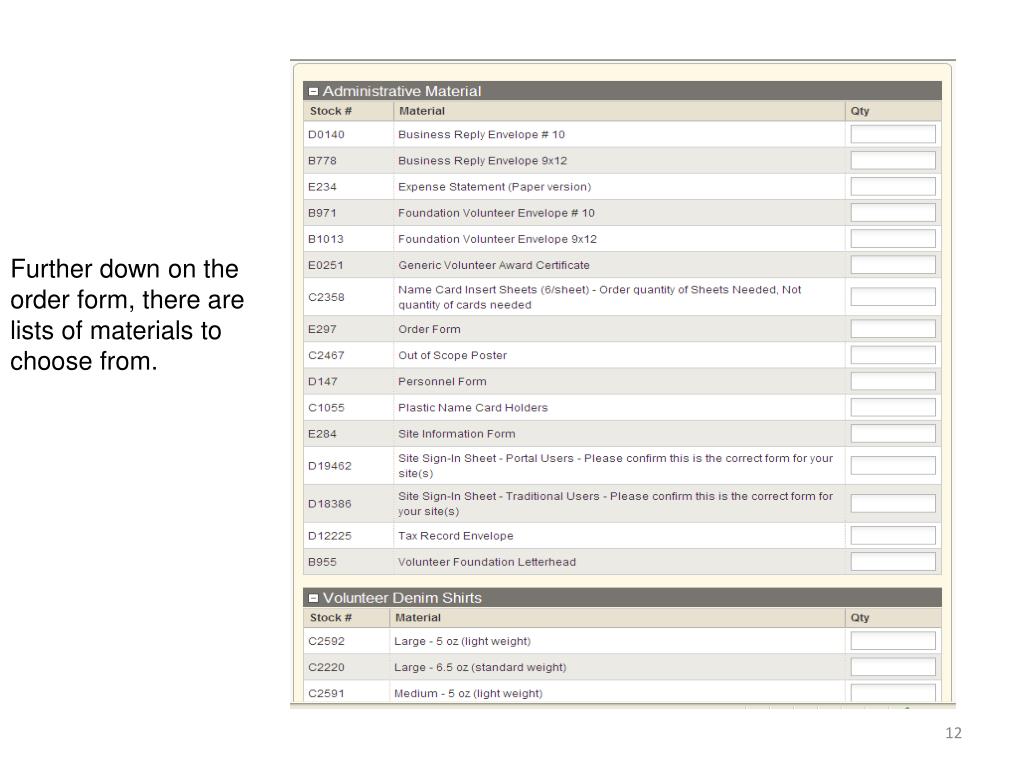Click Qty field for Out of Scope Poster
This screenshot has width=1024, height=768.
point(893,355)
